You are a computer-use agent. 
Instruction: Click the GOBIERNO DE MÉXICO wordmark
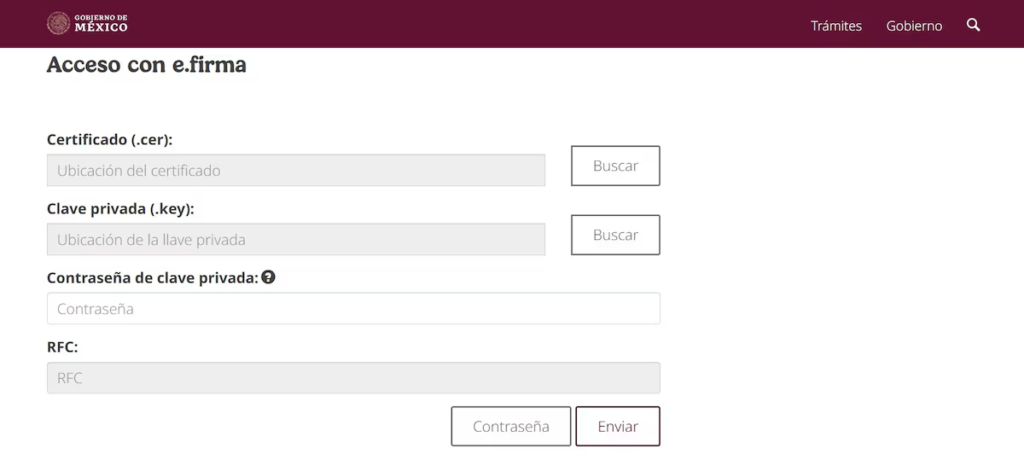tap(101, 24)
